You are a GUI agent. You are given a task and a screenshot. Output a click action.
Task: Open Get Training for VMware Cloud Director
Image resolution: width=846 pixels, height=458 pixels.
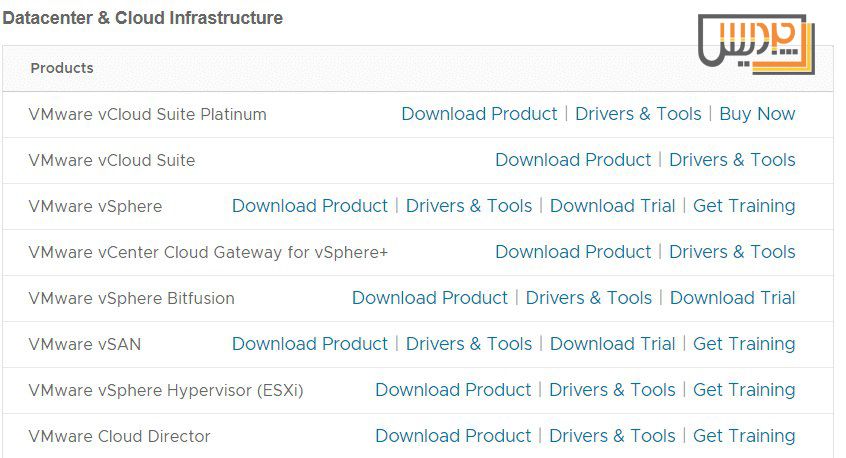click(x=744, y=436)
